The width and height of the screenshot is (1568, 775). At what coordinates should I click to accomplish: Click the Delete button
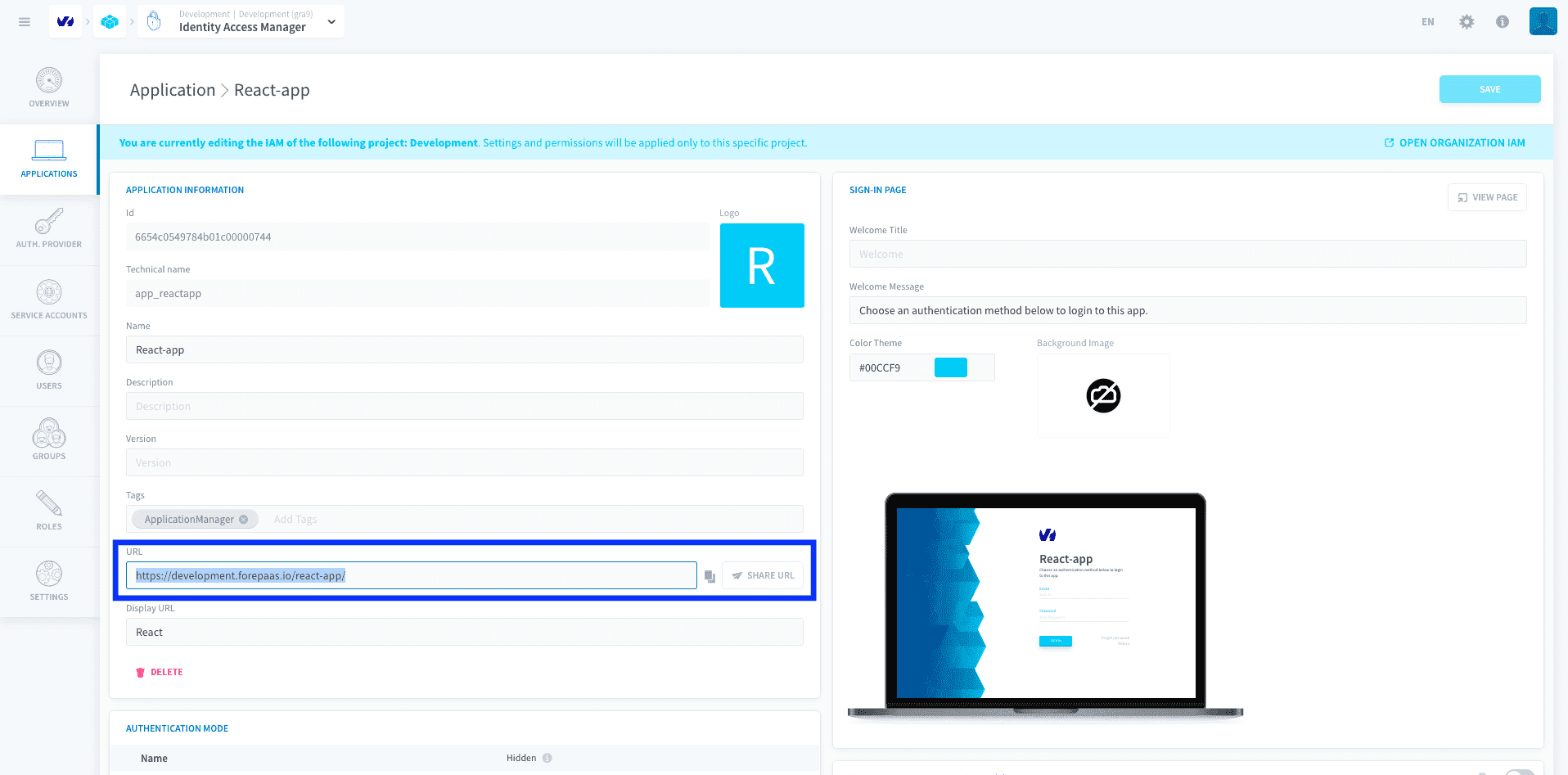159,672
